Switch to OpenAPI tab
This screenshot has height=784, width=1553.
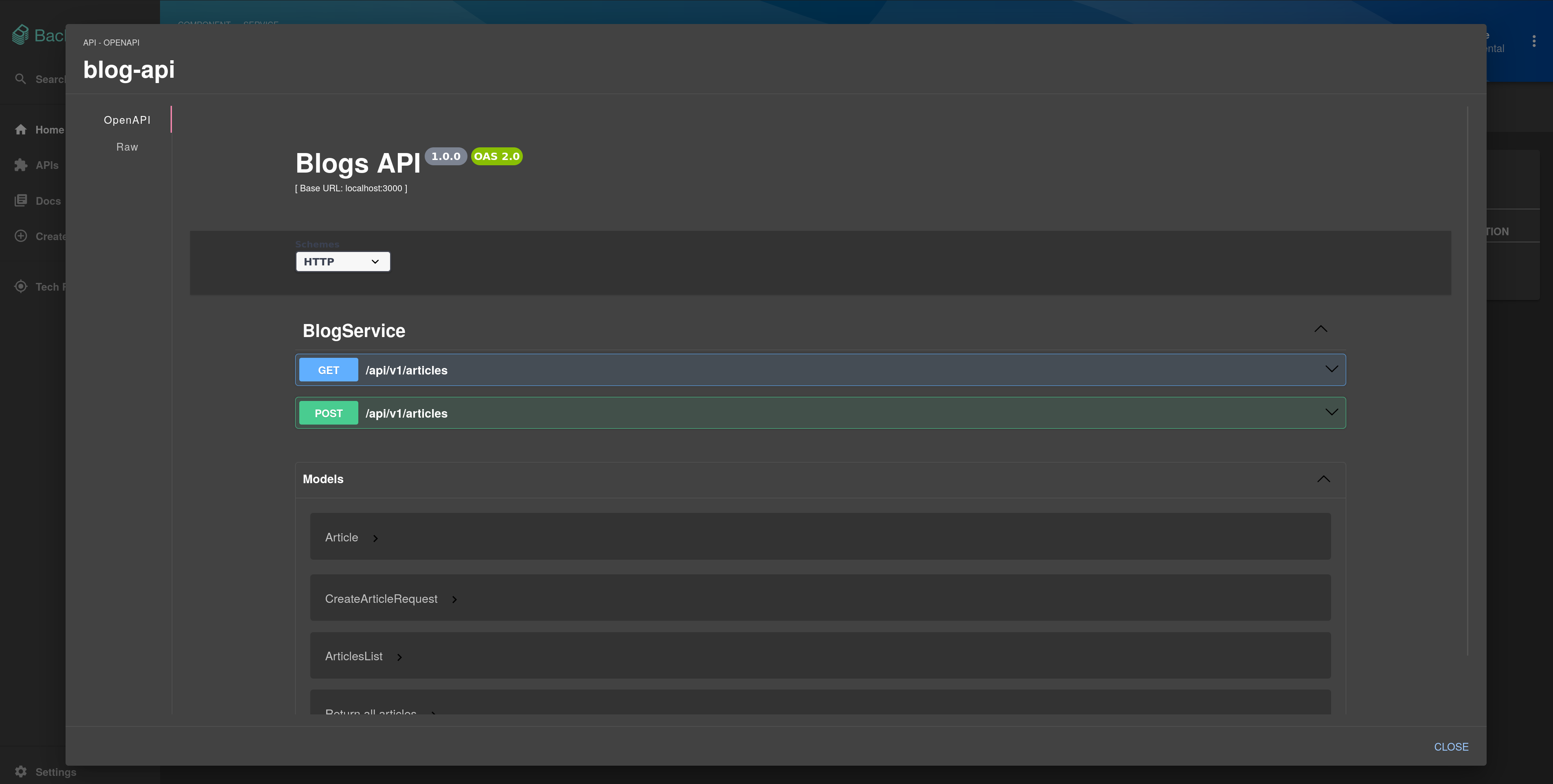click(x=127, y=118)
